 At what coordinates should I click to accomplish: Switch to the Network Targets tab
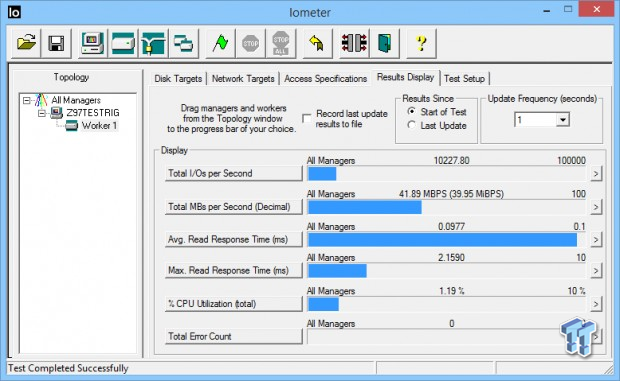[x=243, y=79]
